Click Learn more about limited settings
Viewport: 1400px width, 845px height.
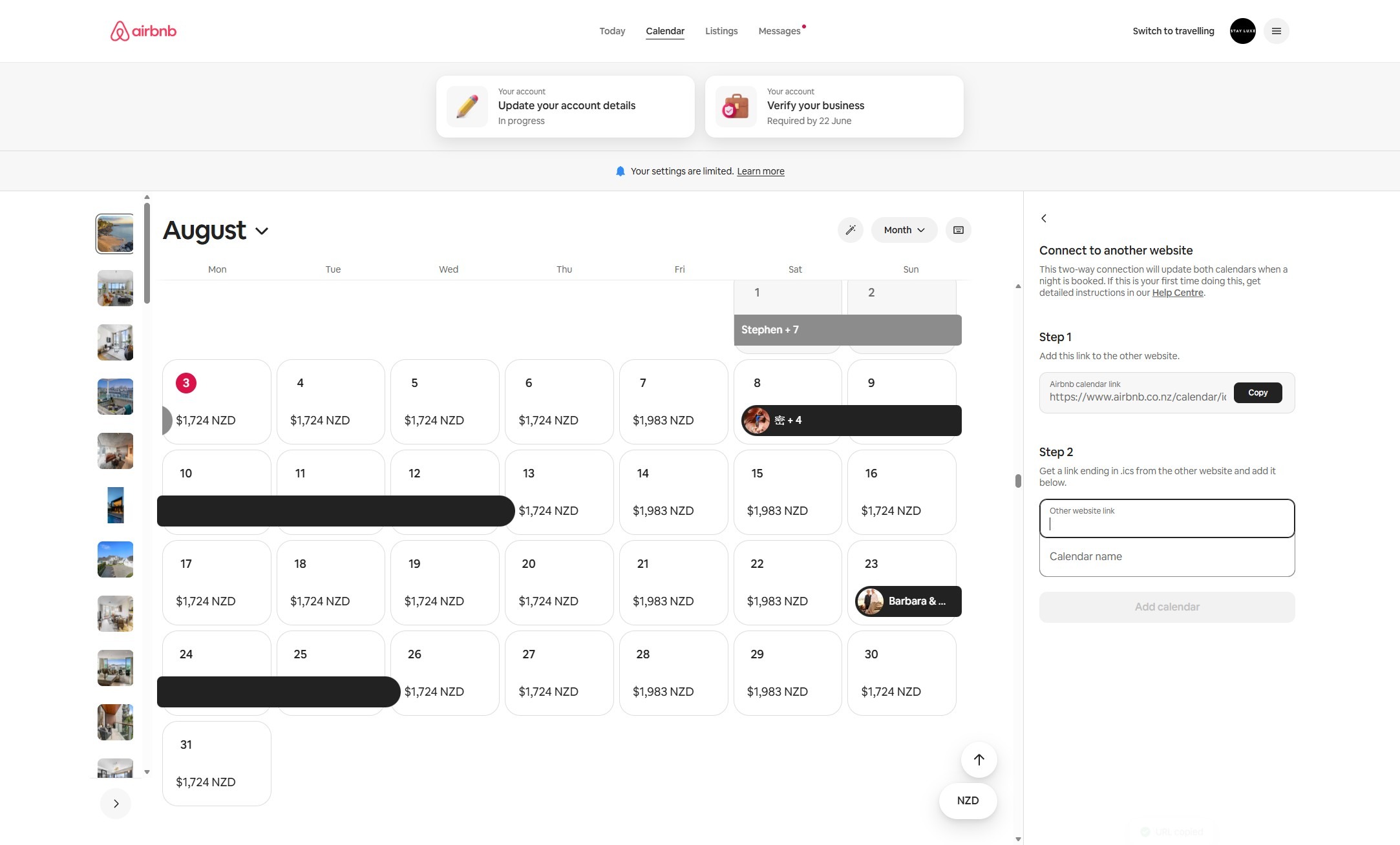coord(760,171)
